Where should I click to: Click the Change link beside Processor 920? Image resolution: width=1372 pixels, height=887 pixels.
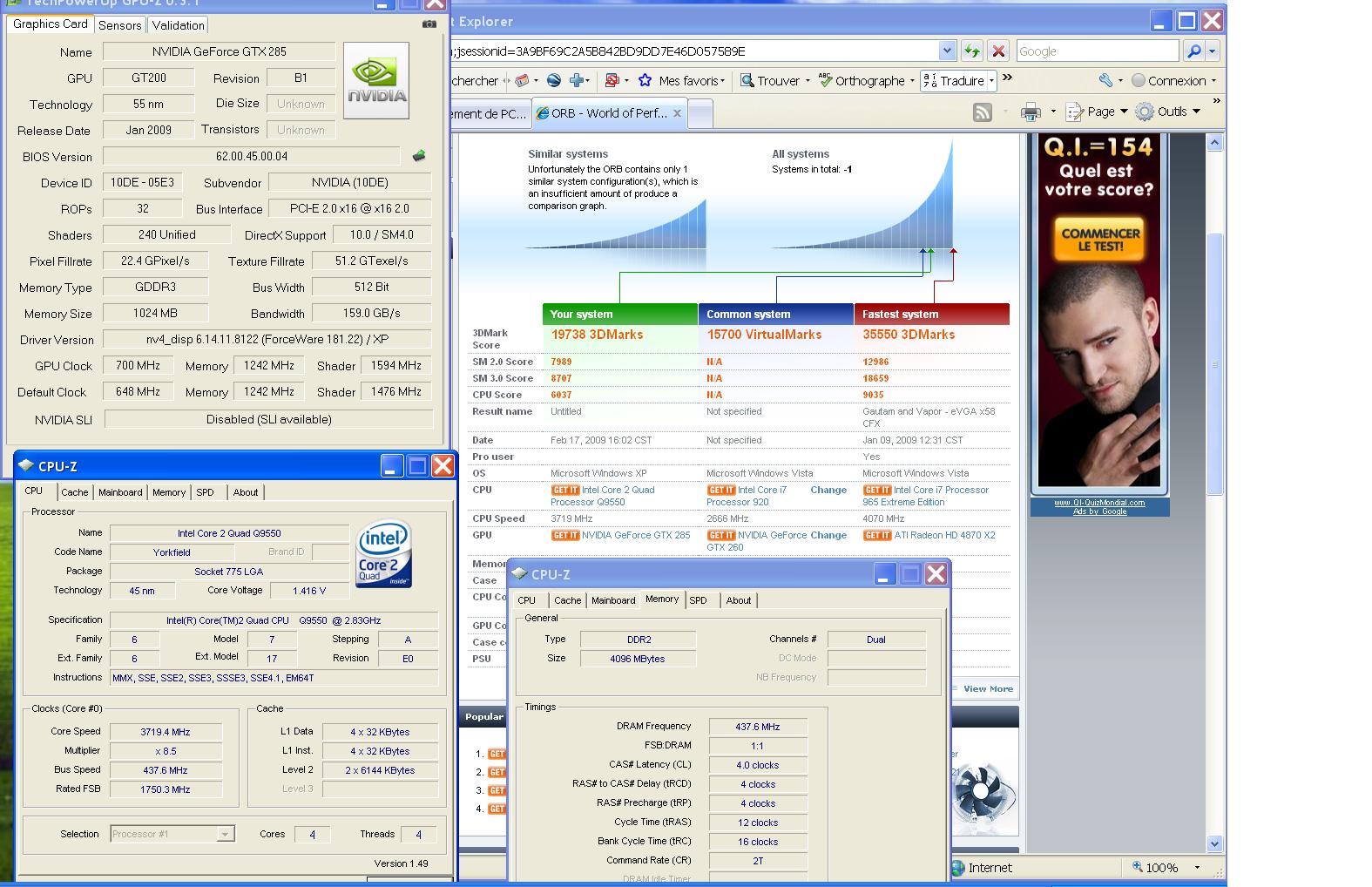click(828, 490)
